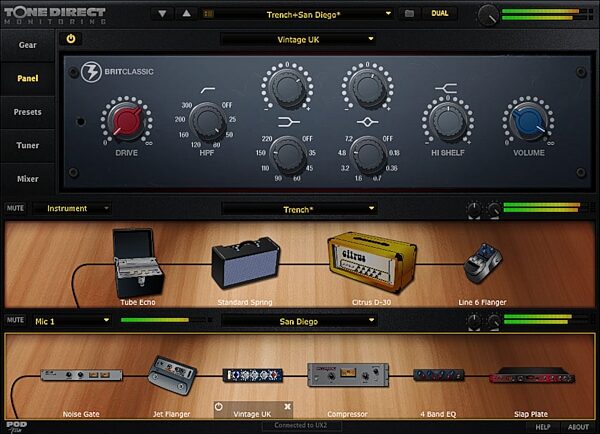Click the low shelf frequency knob near 220
The width and height of the screenshot is (600, 434).
288,154
